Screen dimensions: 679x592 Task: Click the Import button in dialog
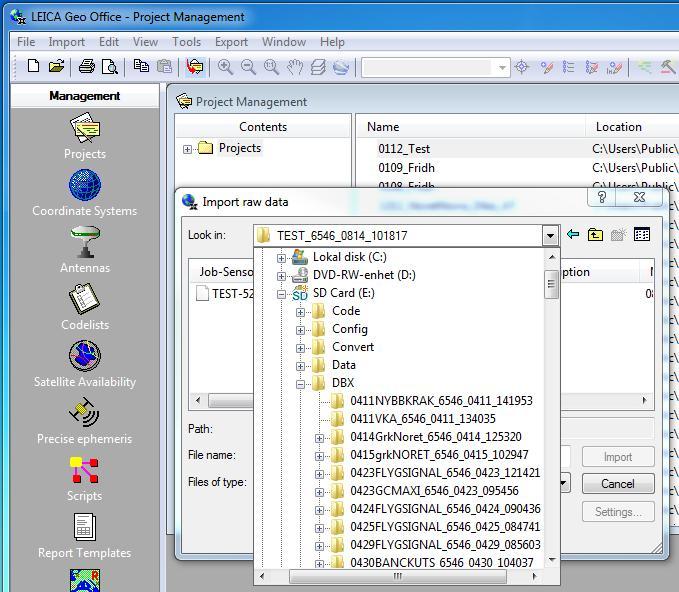click(x=618, y=456)
